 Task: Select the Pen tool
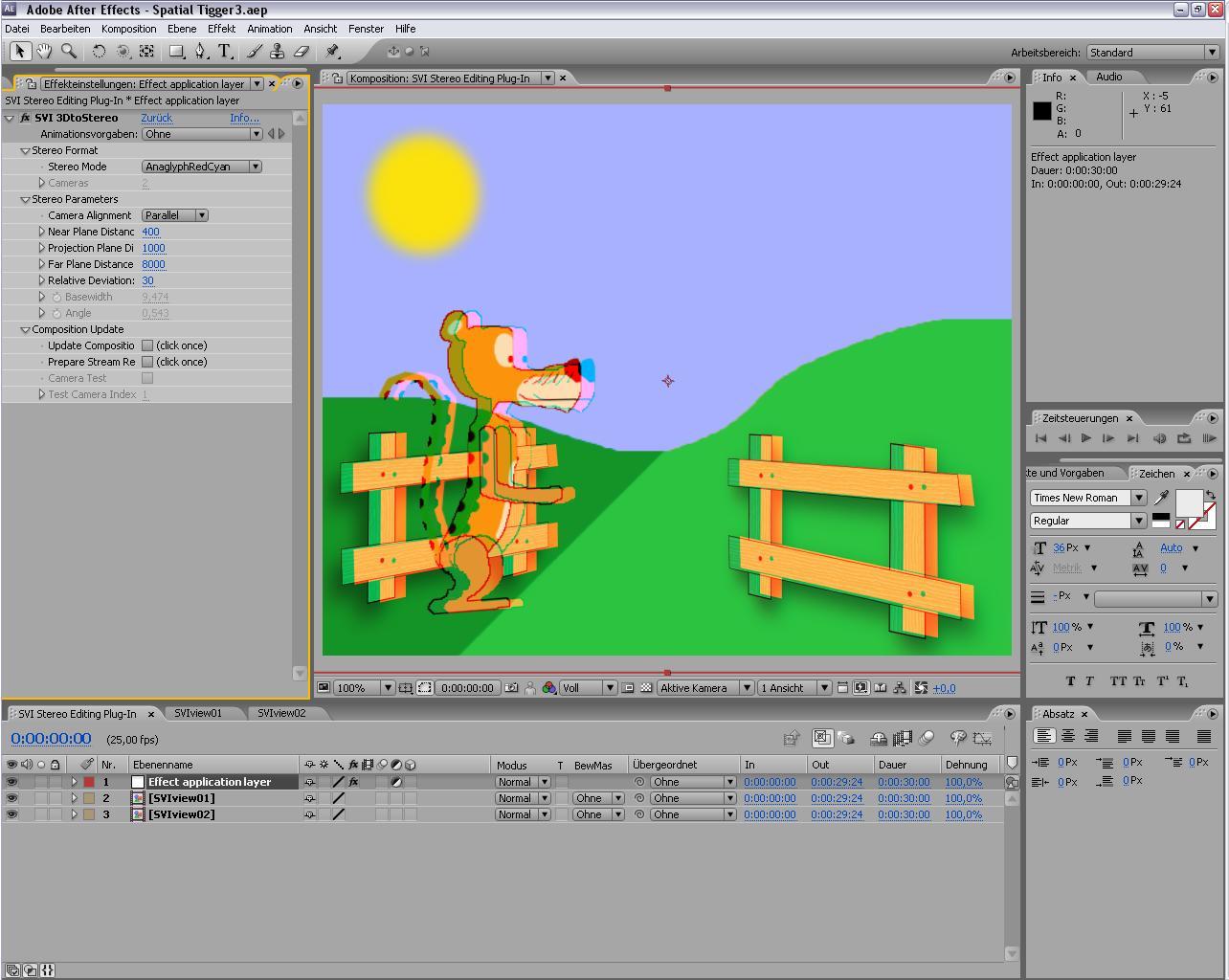tap(199, 51)
